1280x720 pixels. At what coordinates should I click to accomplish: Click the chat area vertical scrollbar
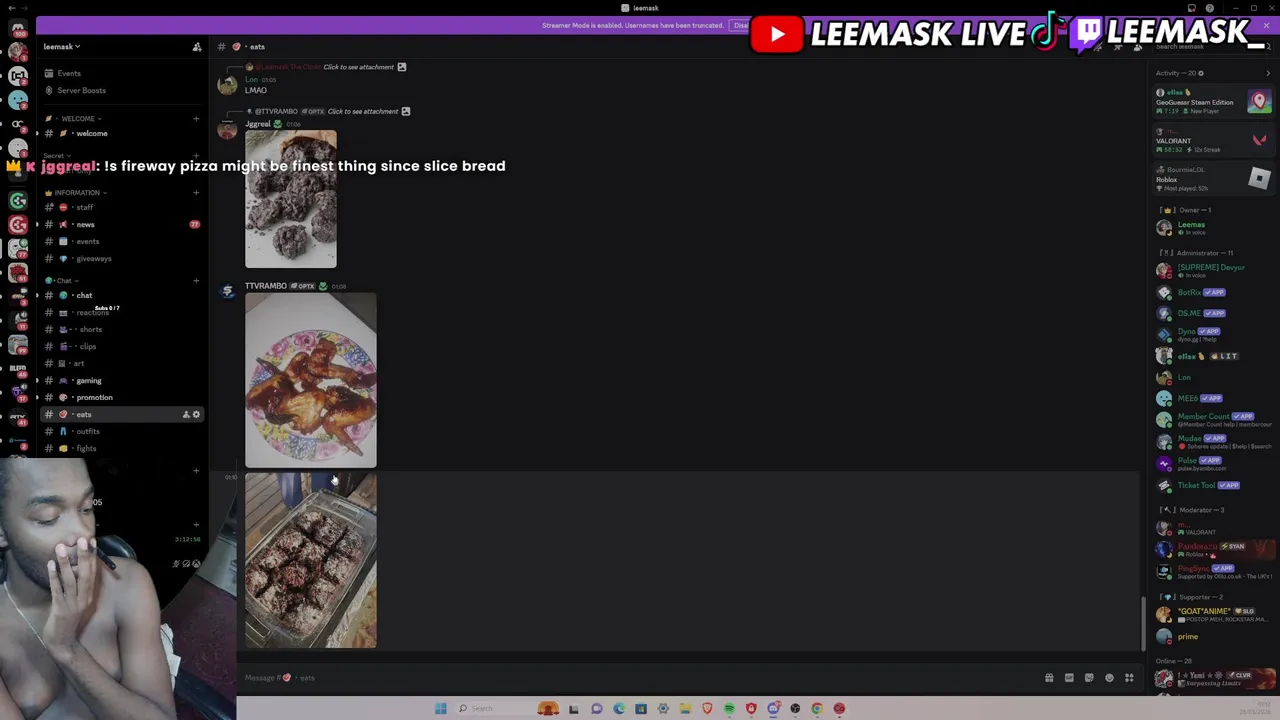pos(1143,622)
